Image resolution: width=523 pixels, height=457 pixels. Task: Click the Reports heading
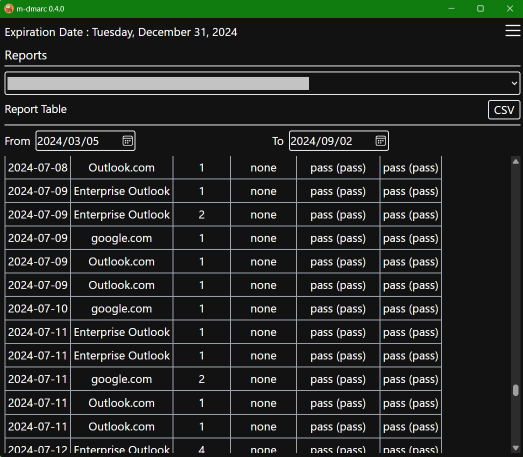pos(26,55)
